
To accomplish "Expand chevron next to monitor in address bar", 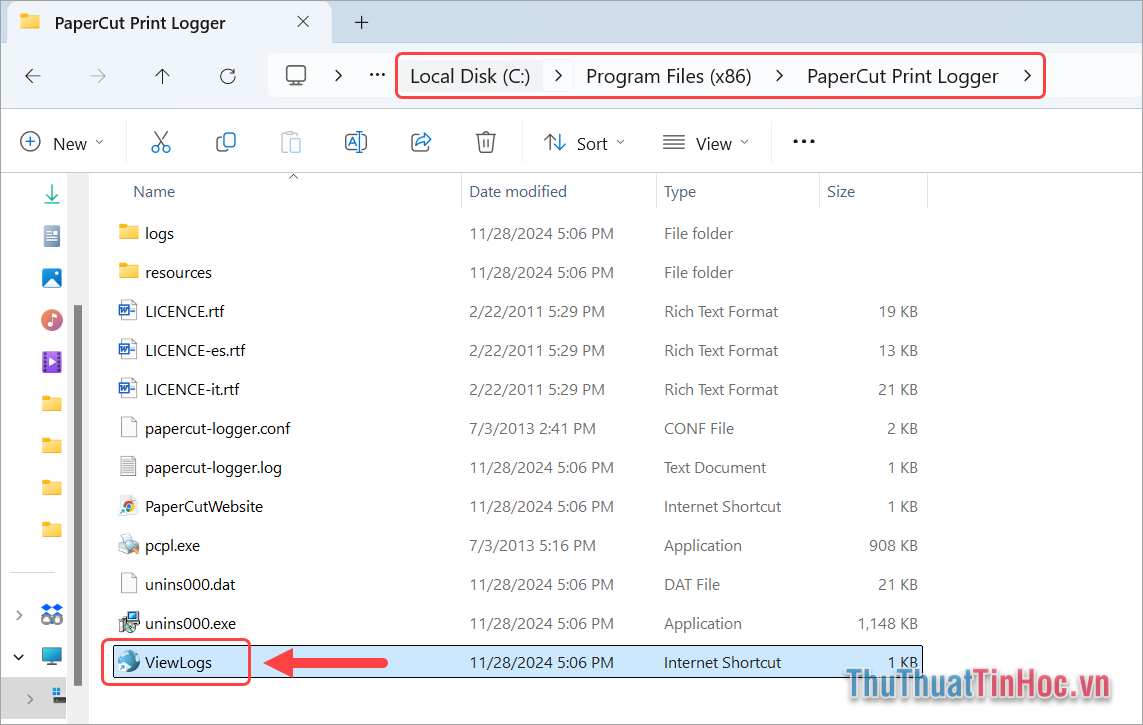I will tap(338, 75).
